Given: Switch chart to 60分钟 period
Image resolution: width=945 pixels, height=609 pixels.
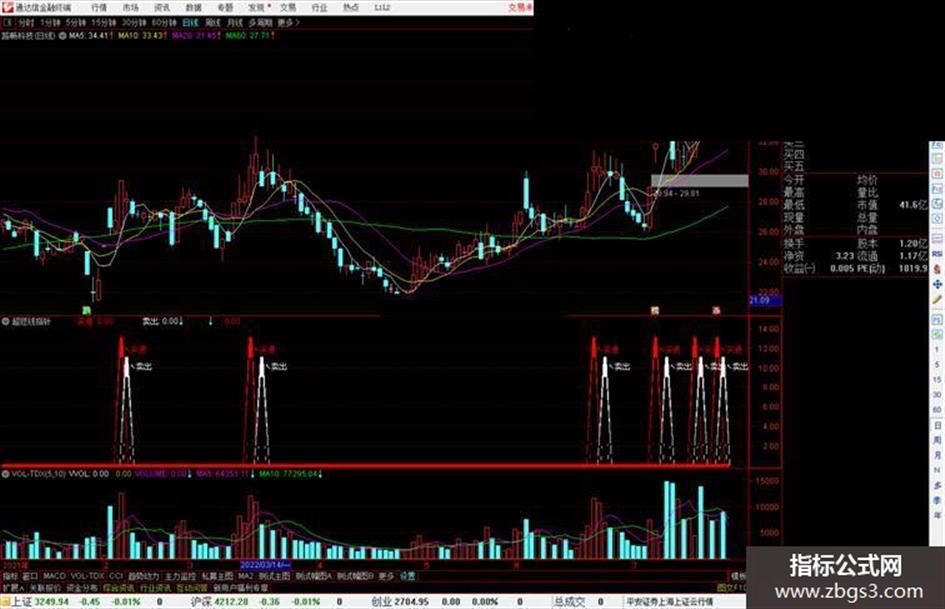Looking at the screenshot, I should pyautogui.click(x=164, y=22).
